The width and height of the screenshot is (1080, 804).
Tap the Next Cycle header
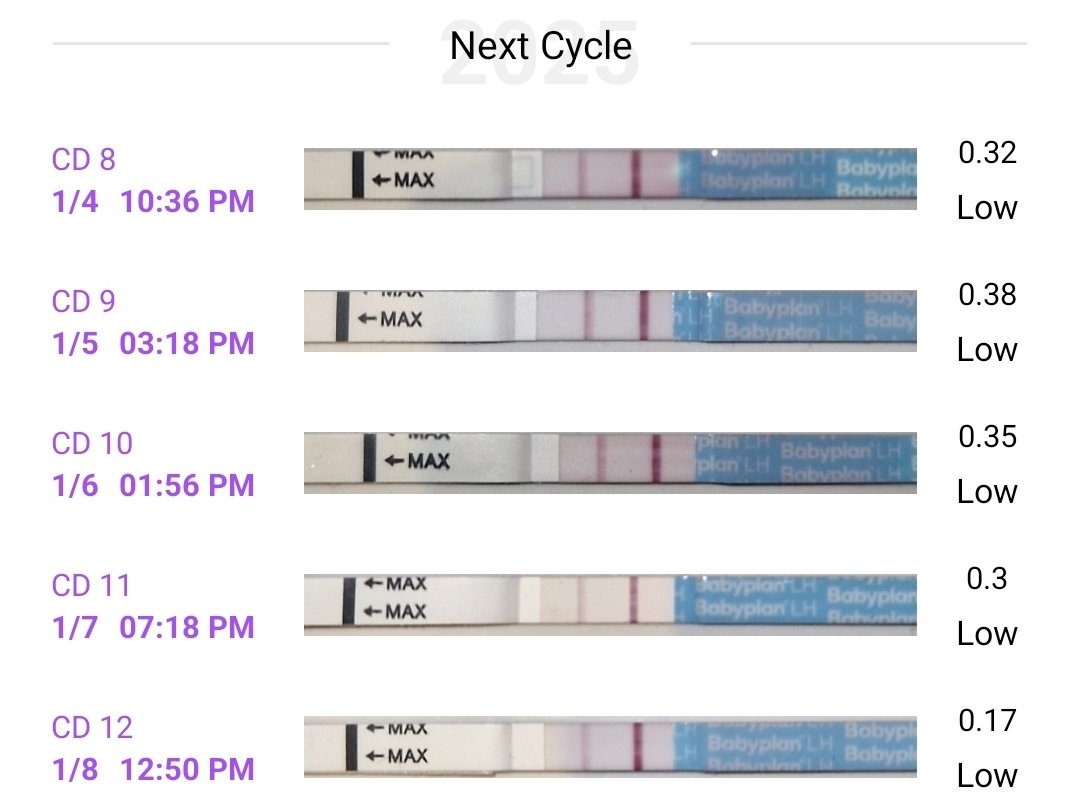tap(540, 46)
